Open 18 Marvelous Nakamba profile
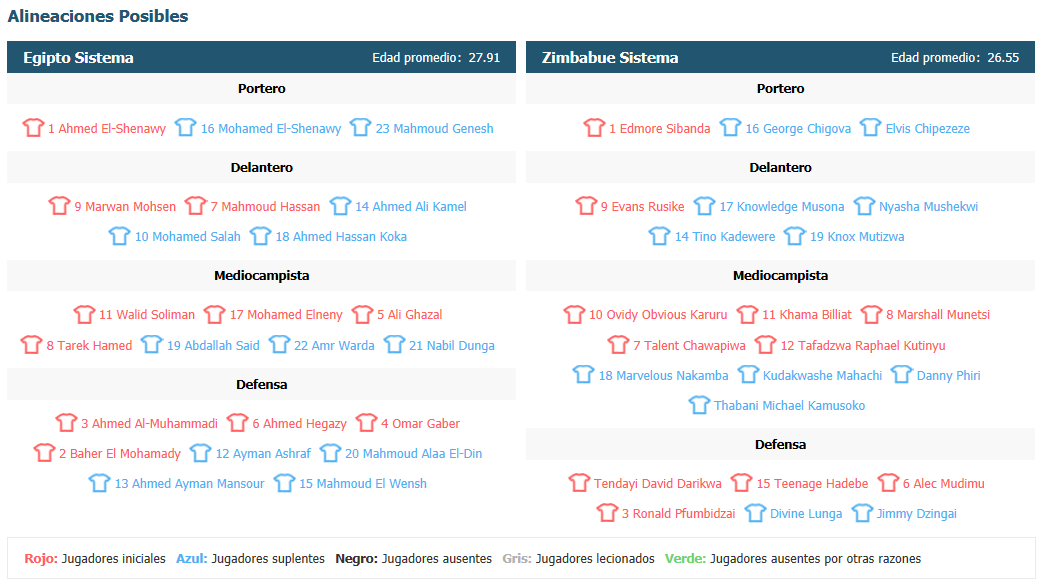1045x583 pixels. [x=663, y=376]
